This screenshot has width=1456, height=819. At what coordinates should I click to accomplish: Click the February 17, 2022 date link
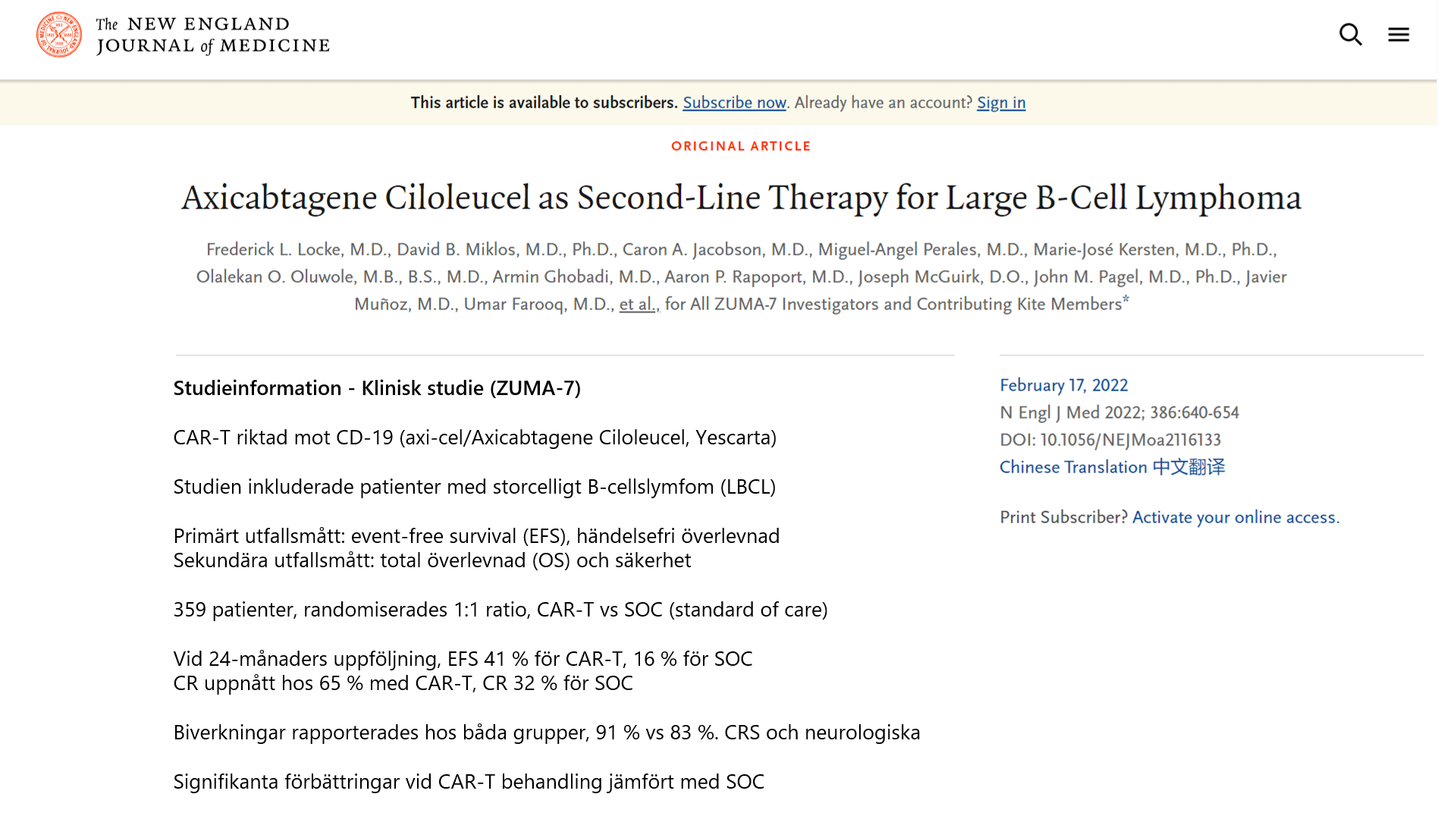point(1063,385)
